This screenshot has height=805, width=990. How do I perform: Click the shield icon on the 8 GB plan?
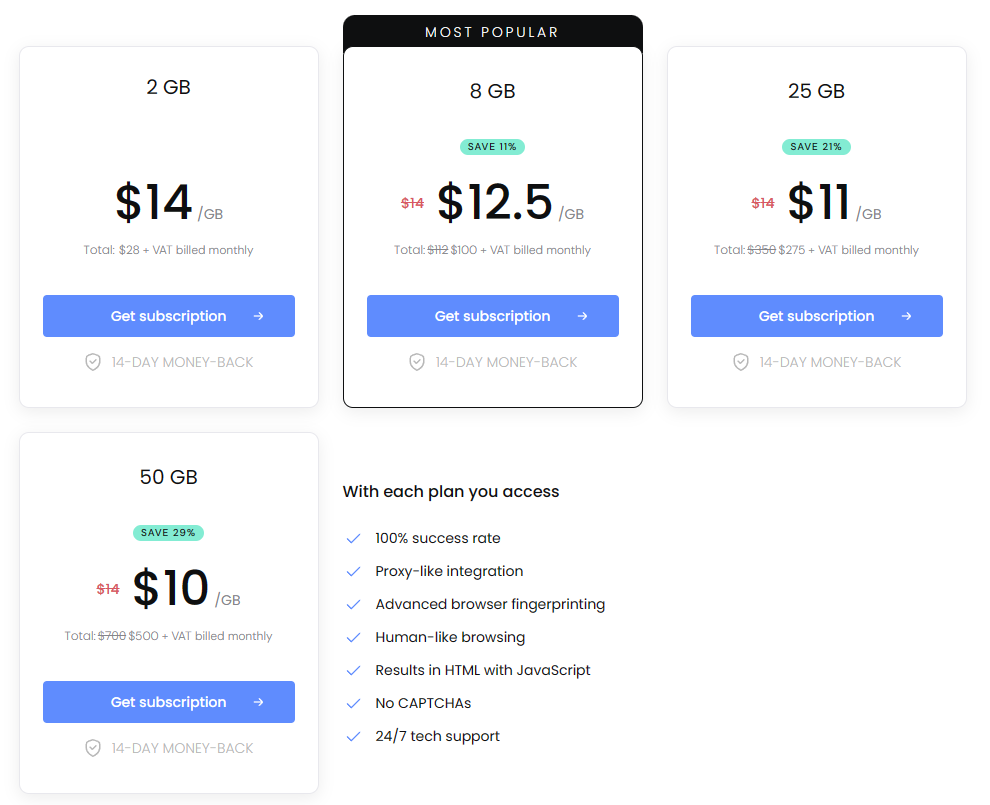pyautogui.click(x=417, y=362)
